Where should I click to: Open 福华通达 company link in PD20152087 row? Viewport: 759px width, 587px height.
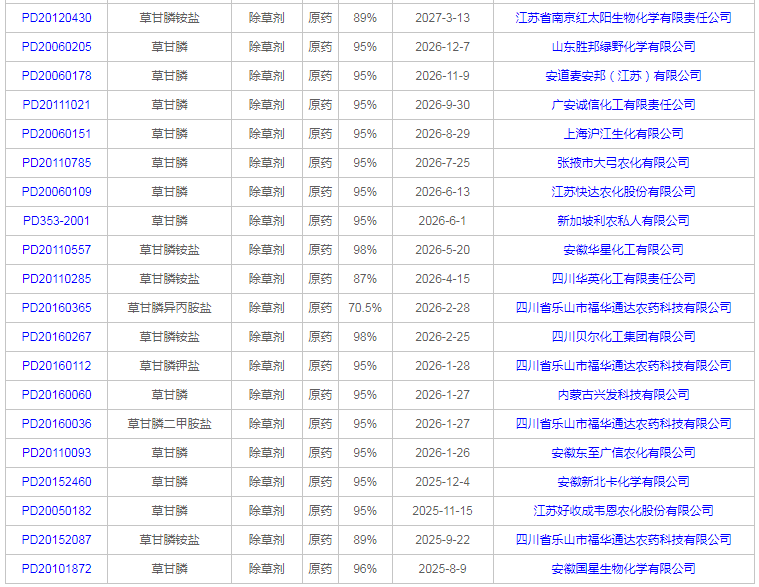click(623, 541)
